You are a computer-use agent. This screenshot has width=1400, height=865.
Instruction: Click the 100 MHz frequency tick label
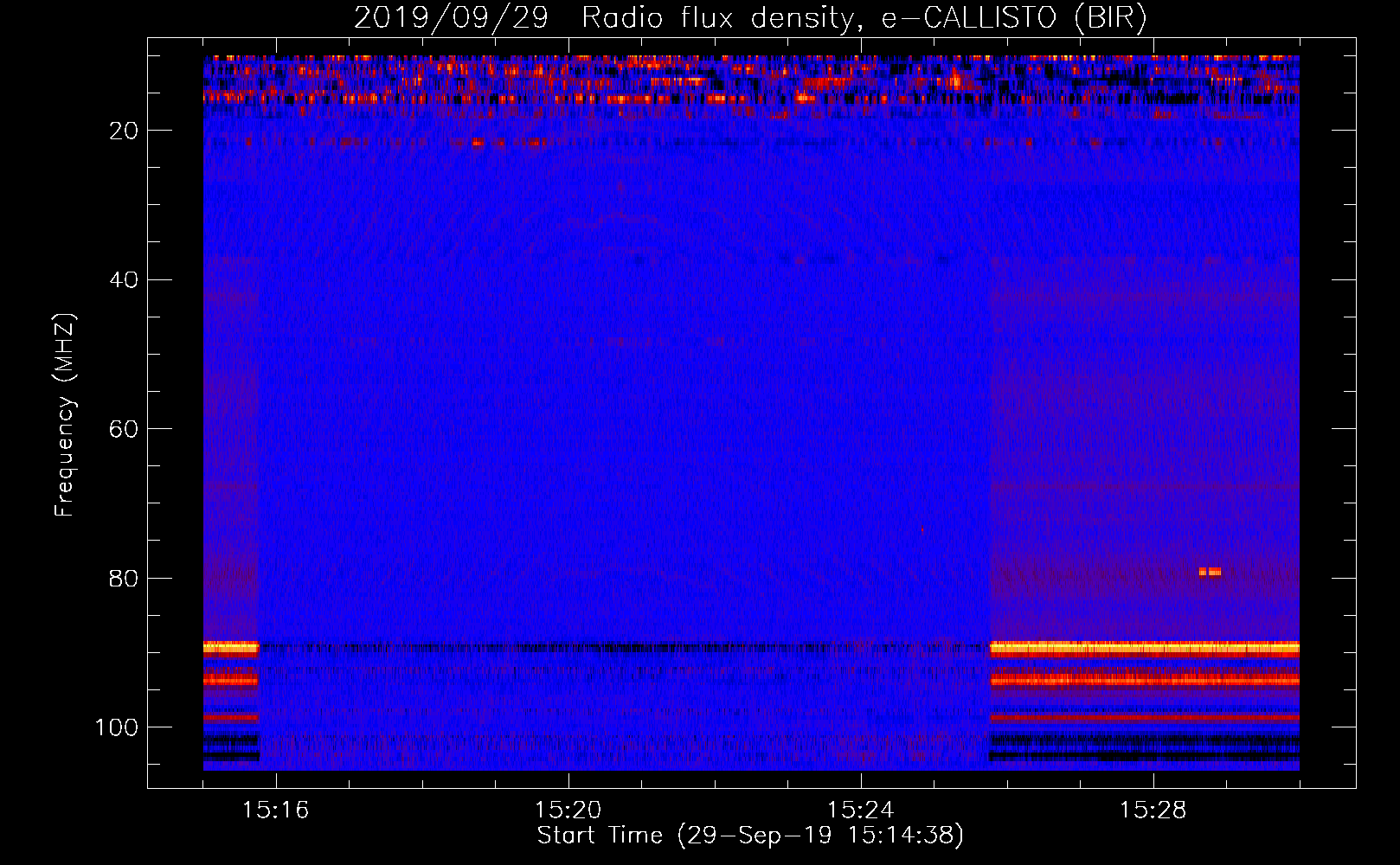(x=118, y=727)
